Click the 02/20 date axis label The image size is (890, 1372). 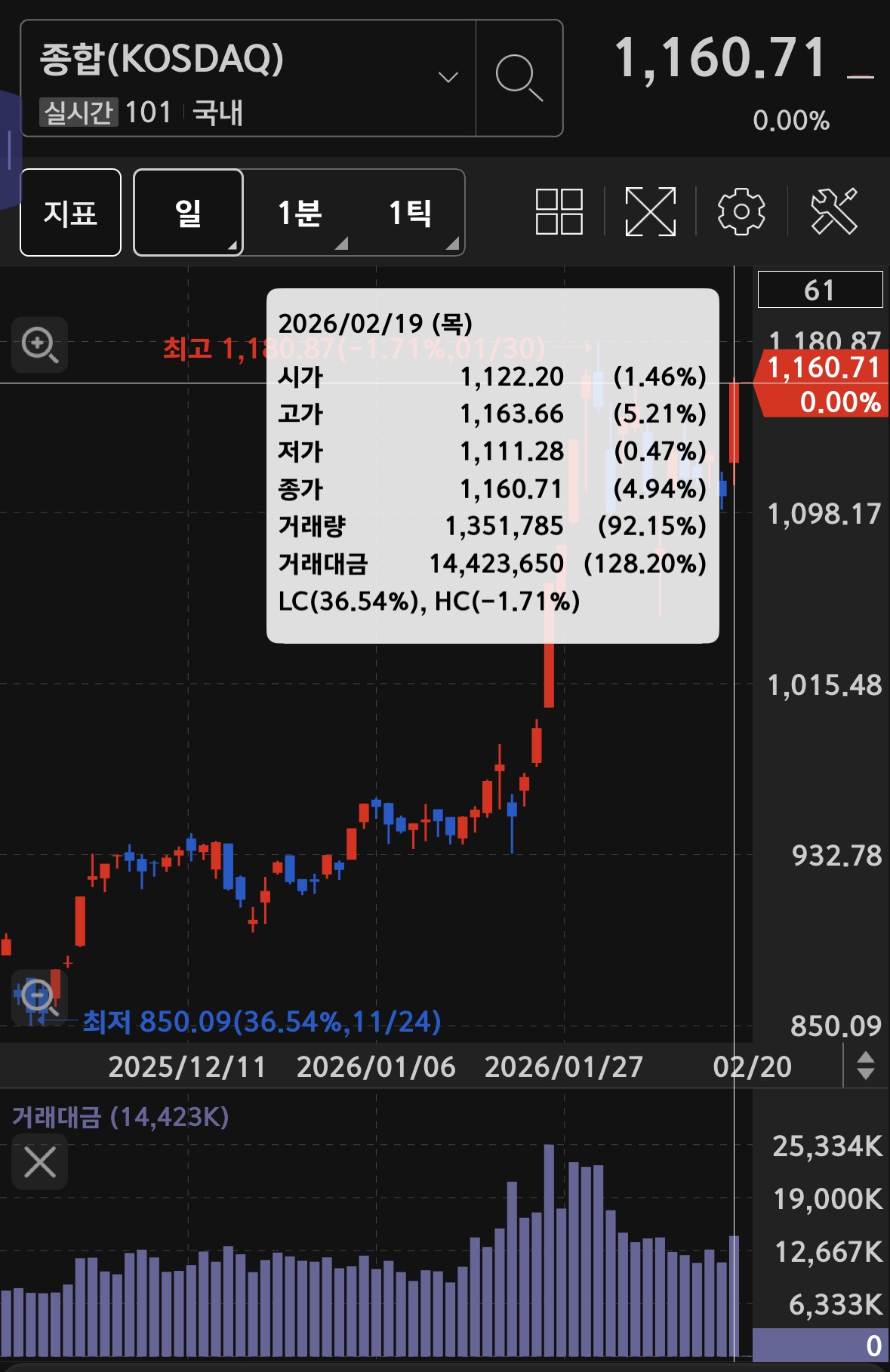(x=753, y=1066)
